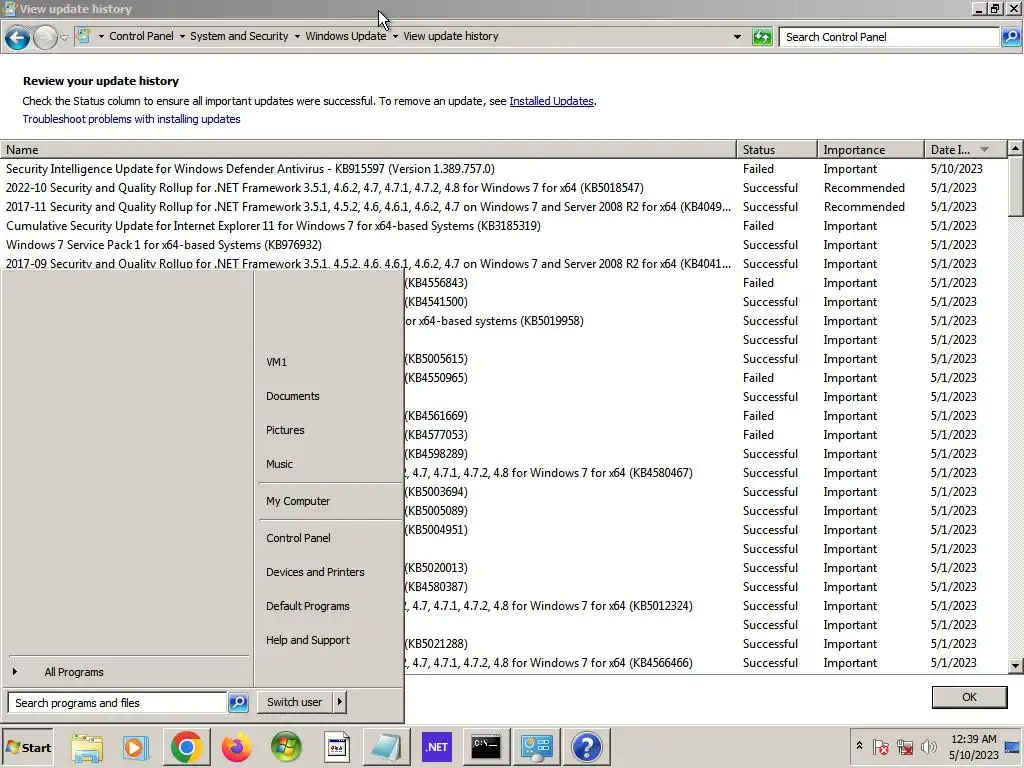
Task: Select Windows 7 Service Pack 1 KB976932 row
Action: (504, 244)
